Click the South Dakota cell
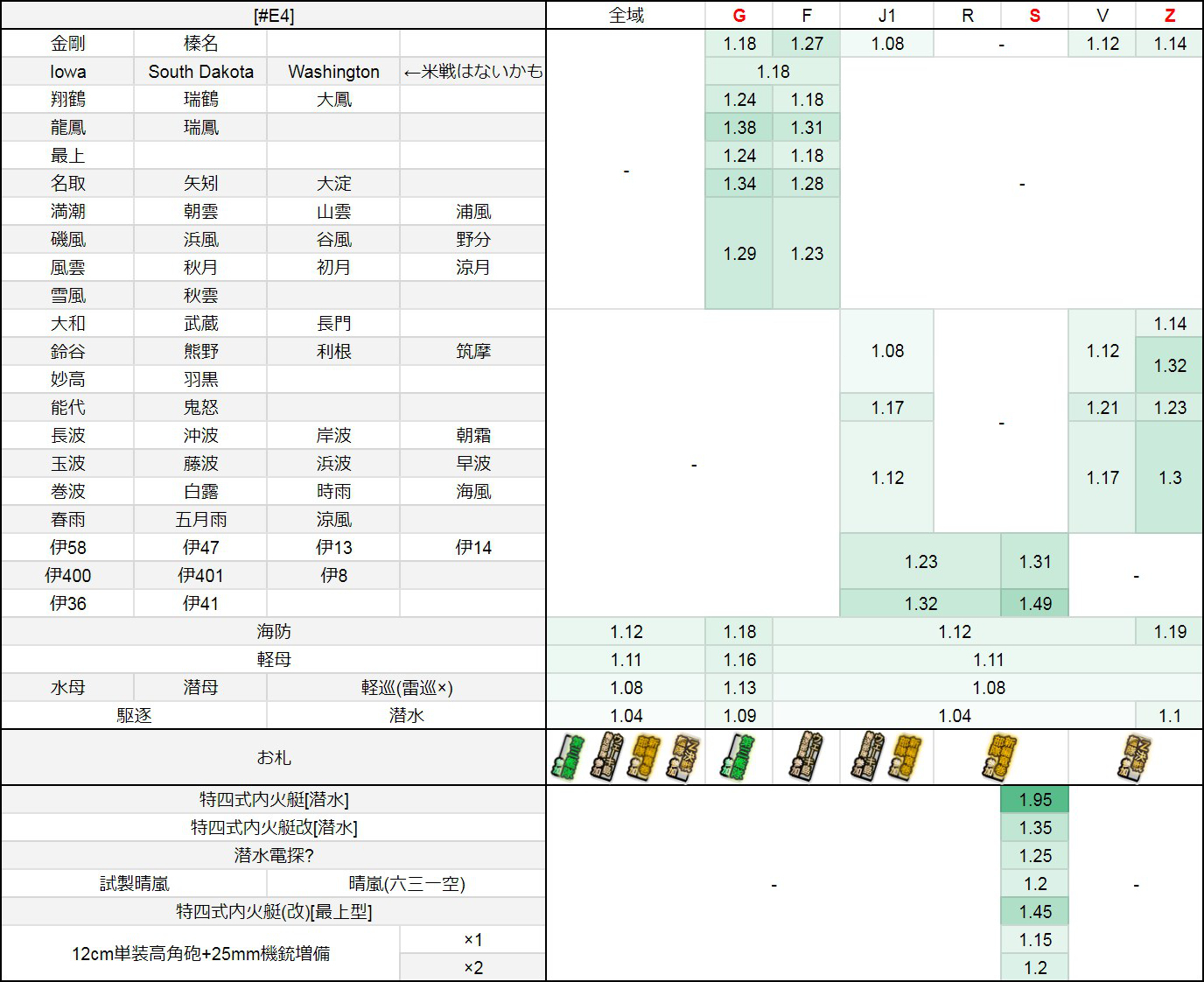This screenshot has width=1204, height=982. [201, 72]
